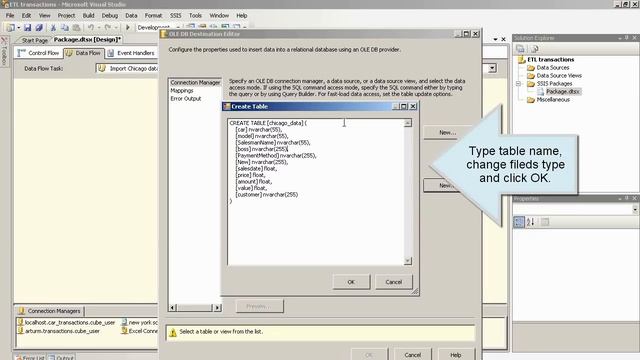Open the SSIS menu
640x360 pixels.
(176, 16)
